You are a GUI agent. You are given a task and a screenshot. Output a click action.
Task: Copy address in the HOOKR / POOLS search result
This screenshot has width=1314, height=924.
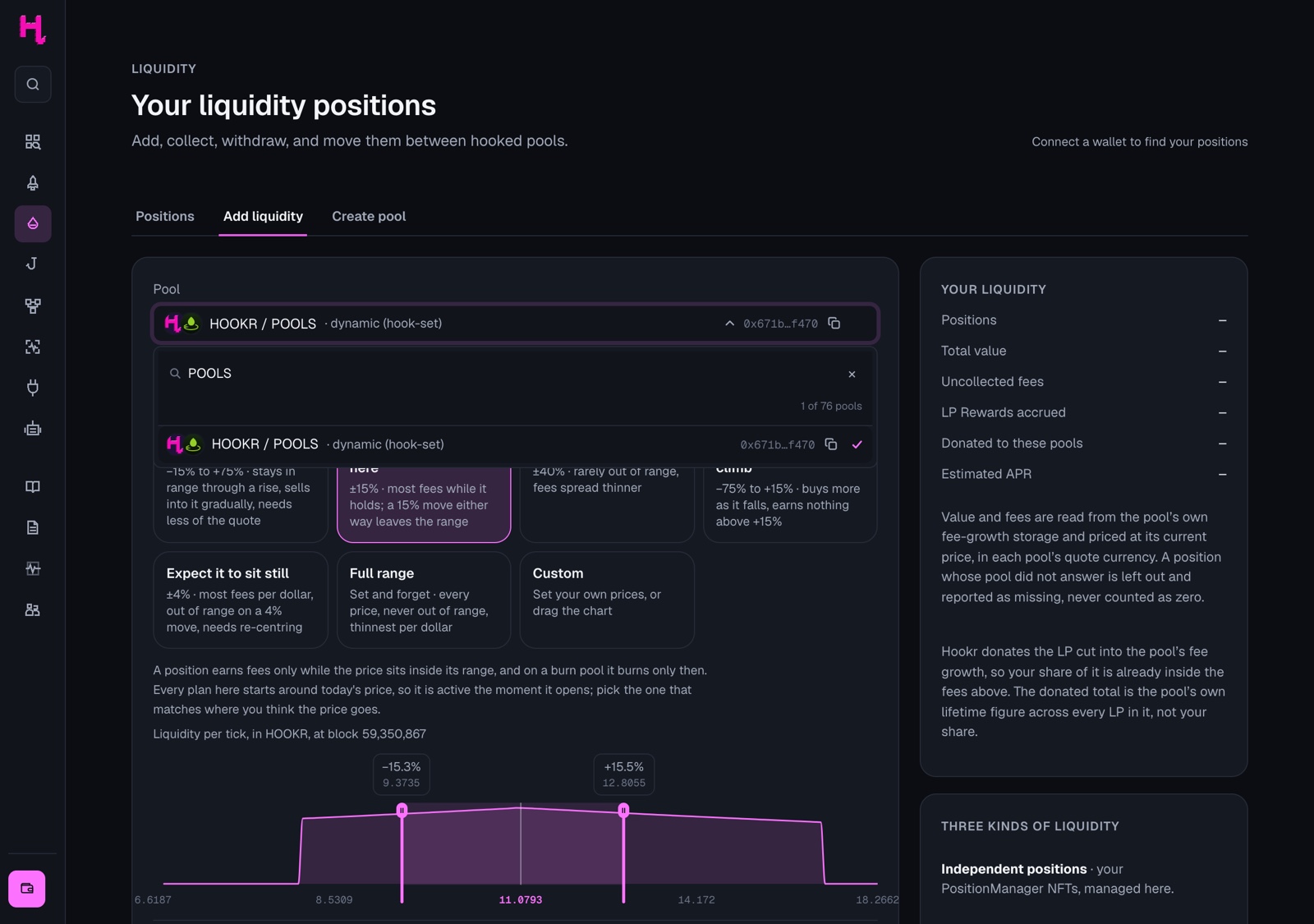pyautogui.click(x=831, y=444)
